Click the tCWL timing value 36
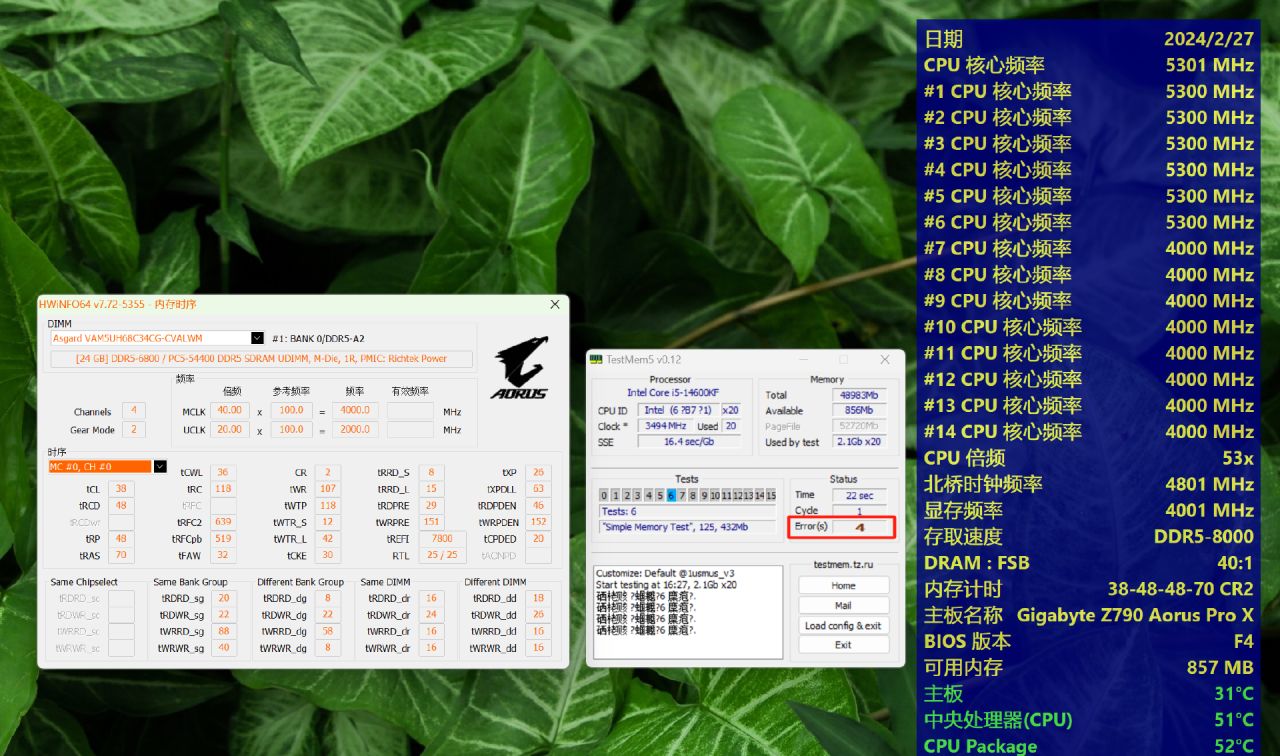The image size is (1280, 756). 222,473
